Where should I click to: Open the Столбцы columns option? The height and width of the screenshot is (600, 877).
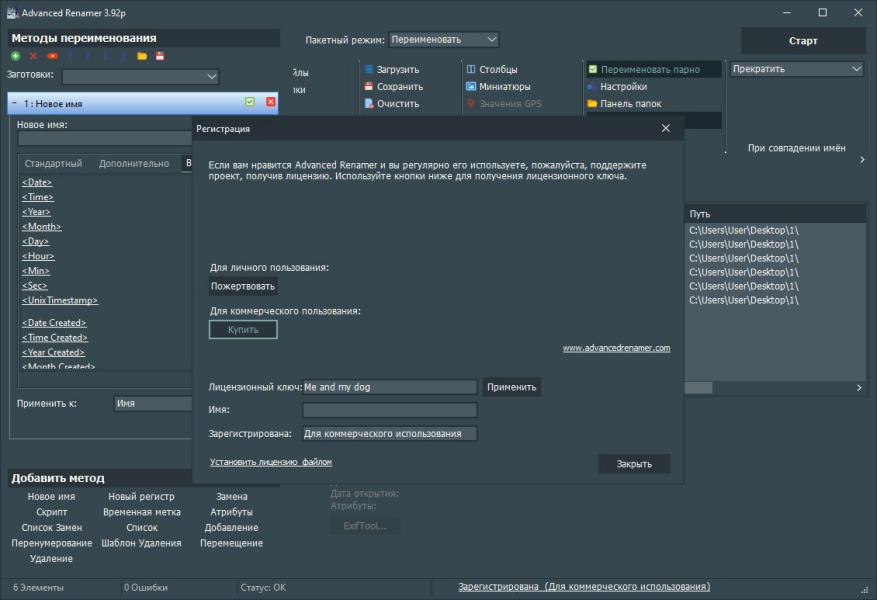[492, 69]
